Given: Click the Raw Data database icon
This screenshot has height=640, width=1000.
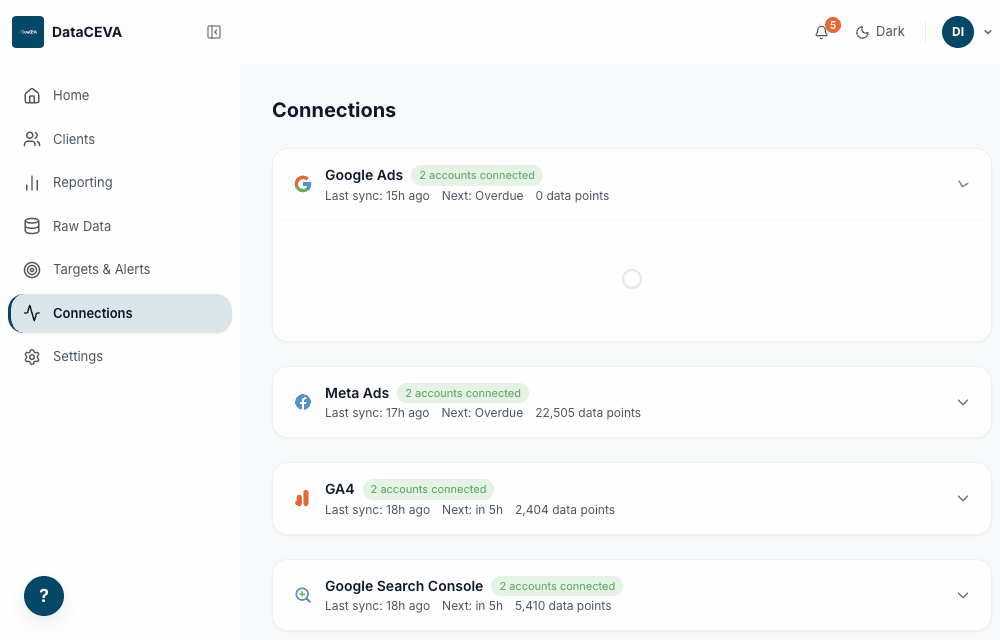Looking at the screenshot, I should [x=32, y=226].
